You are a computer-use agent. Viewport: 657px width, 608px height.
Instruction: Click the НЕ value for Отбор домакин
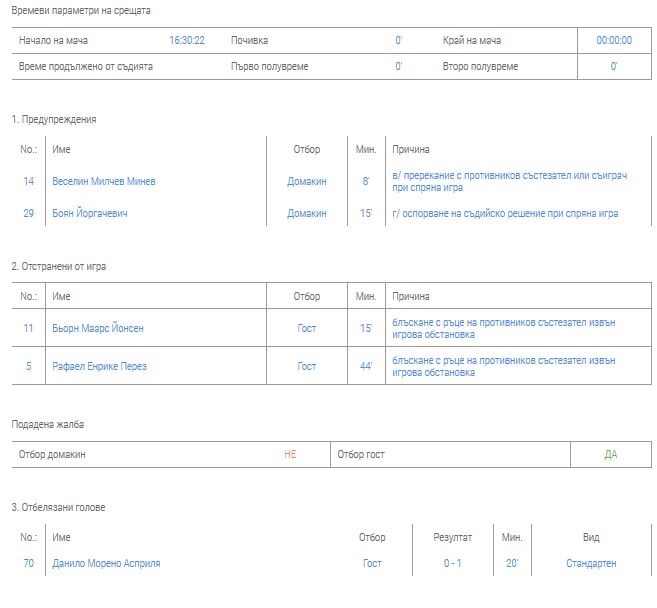[x=290, y=455]
